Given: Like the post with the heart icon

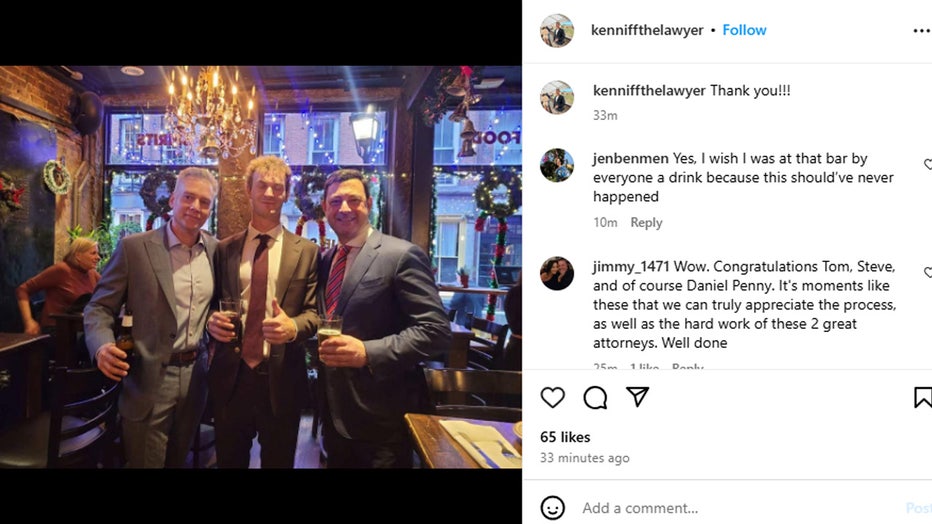Looking at the screenshot, I should (x=552, y=397).
